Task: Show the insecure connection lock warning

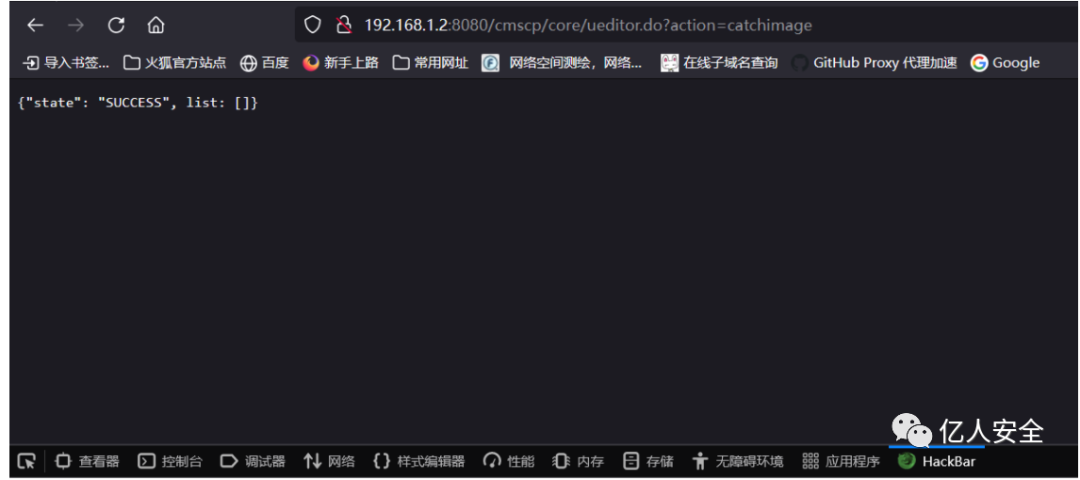Action: click(x=343, y=25)
